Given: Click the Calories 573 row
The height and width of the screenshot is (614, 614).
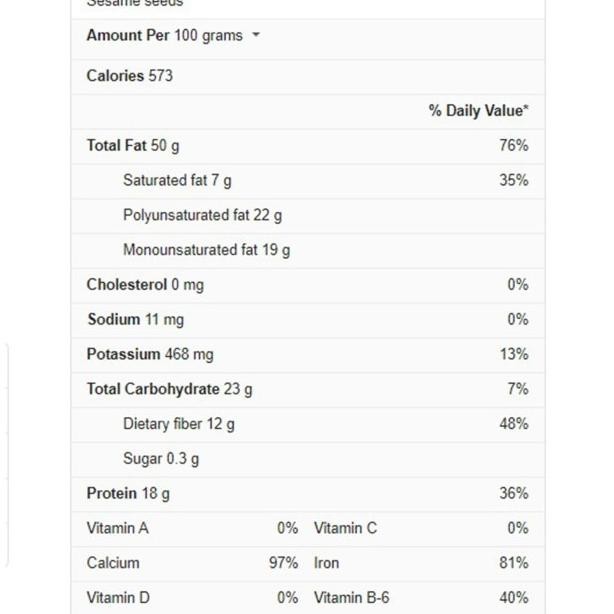Looking at the screenshot, I should pyautogui.click(x=130, y=75).
